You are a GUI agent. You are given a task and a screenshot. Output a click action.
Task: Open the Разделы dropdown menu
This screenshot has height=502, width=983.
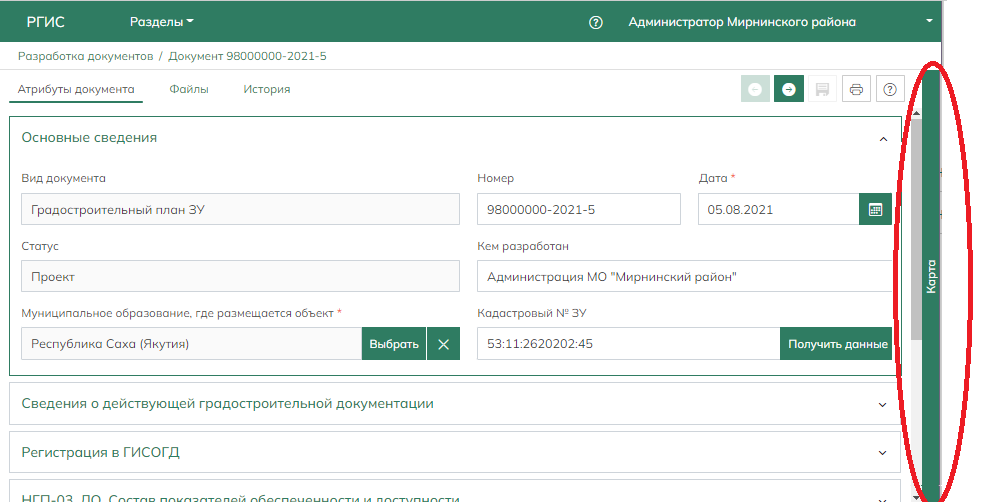click(161, 22)
